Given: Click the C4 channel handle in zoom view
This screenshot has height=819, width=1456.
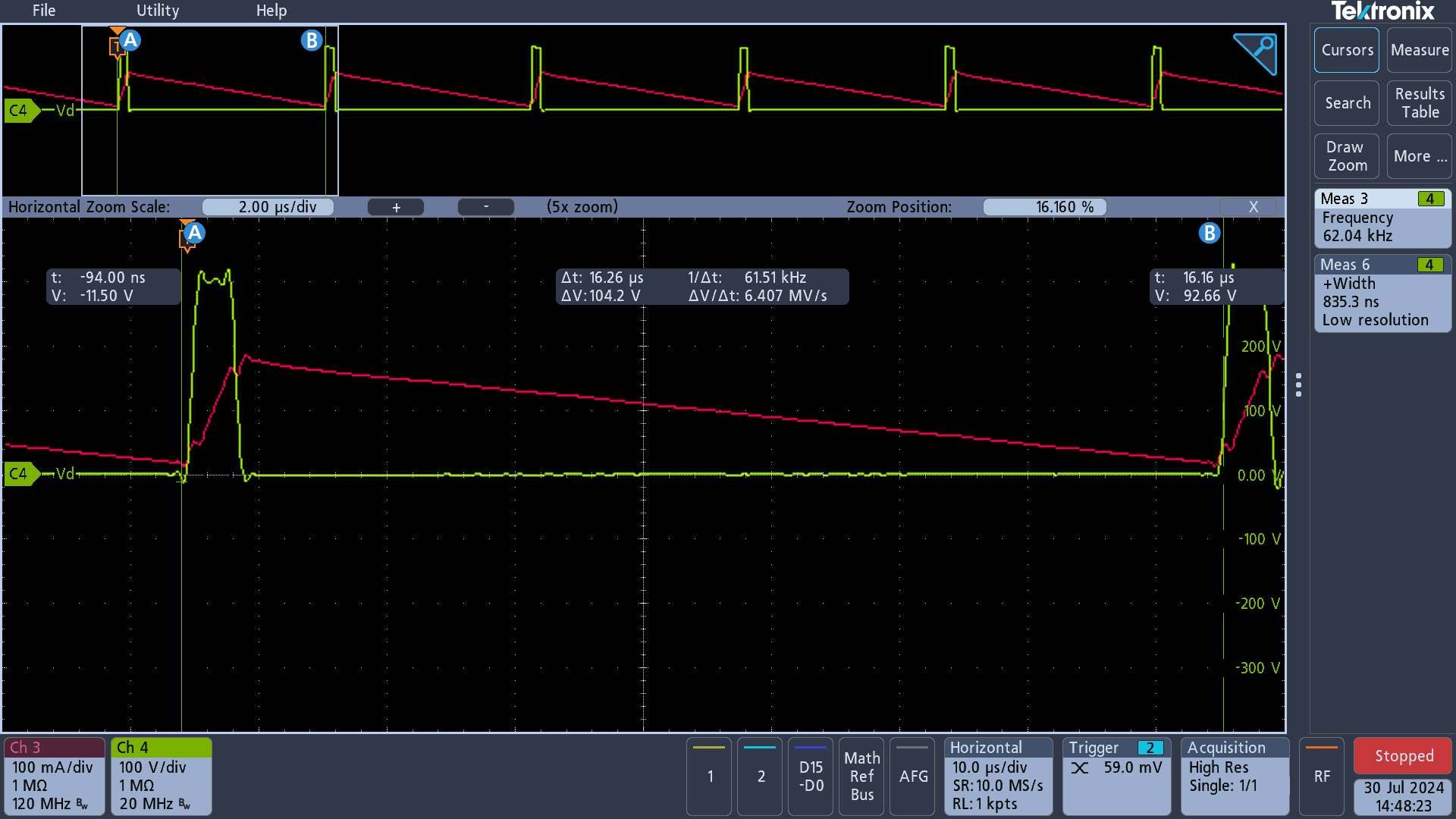Looking at the screenshot, I should click(20, 474).
